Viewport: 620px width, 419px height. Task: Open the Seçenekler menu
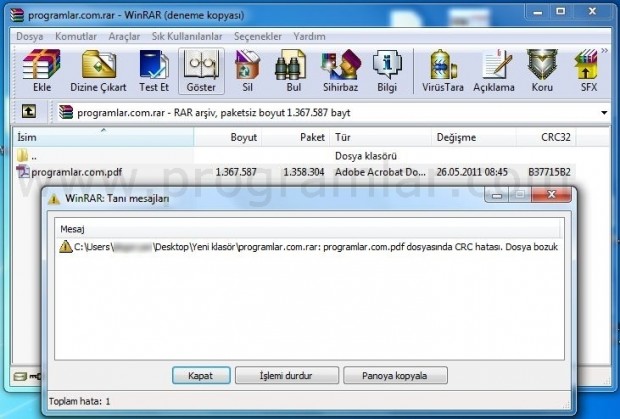pyautogui.click(x=258, y=37)
